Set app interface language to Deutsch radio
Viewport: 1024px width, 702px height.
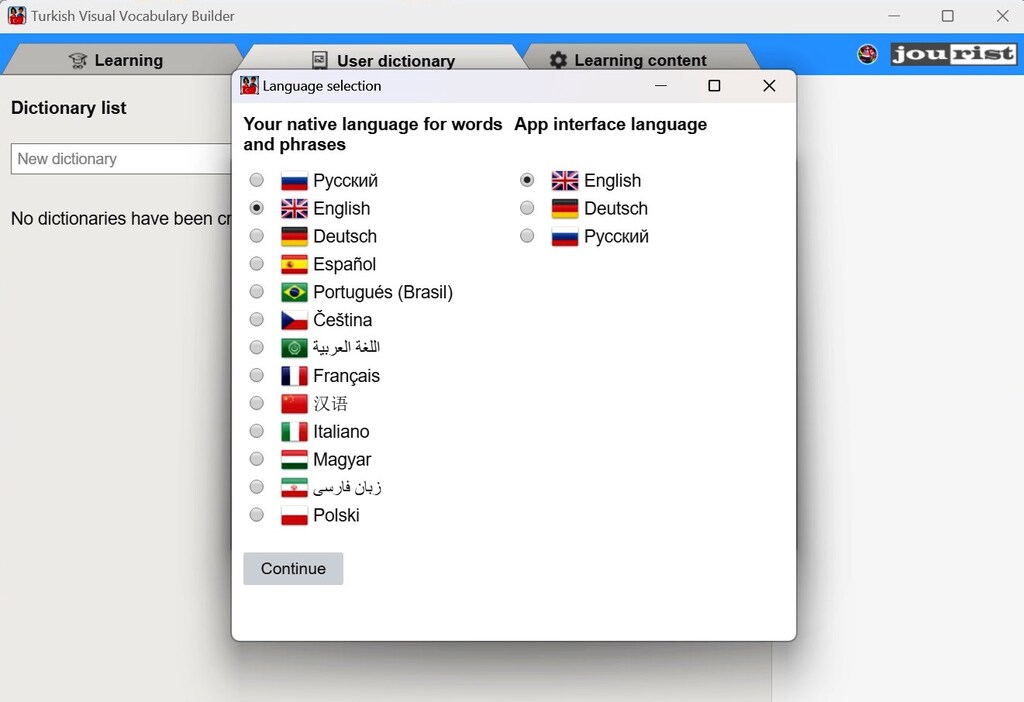(x=527, y=208)
